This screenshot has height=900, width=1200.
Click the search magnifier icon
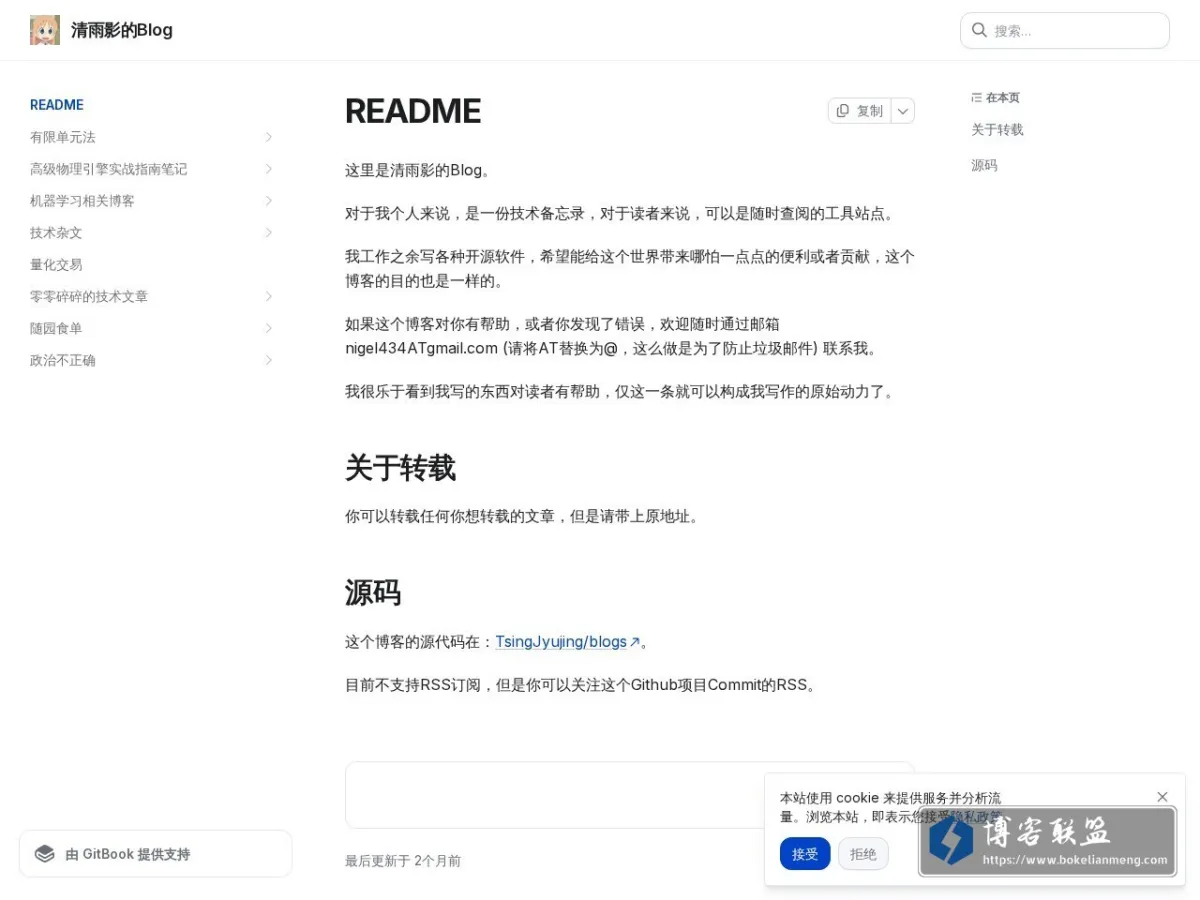pyautogui.click(x=979, y=30)
